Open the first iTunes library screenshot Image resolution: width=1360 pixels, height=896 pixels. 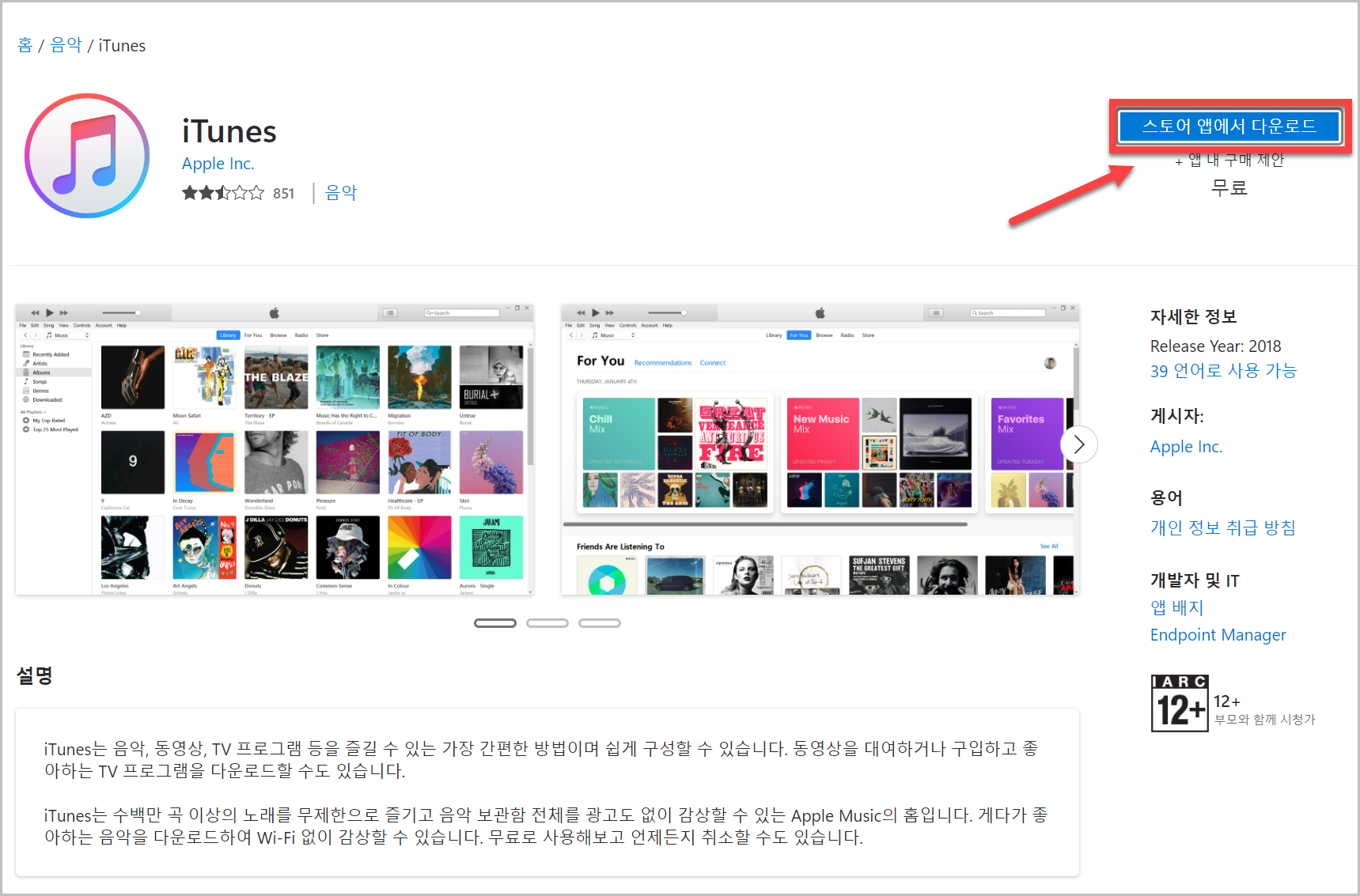coord(275,449)
